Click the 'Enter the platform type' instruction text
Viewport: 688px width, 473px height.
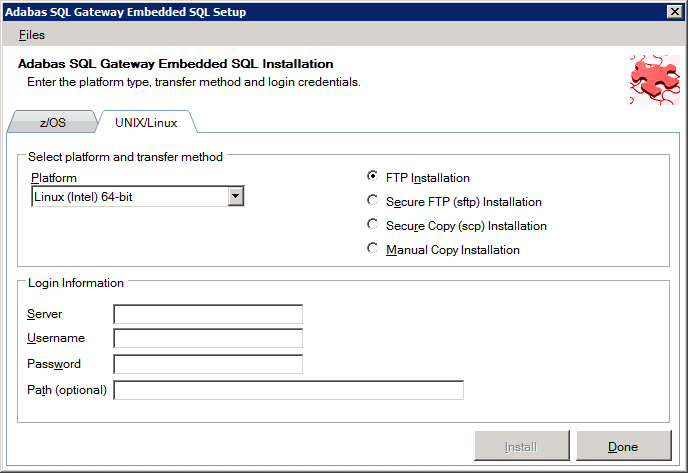194,82
